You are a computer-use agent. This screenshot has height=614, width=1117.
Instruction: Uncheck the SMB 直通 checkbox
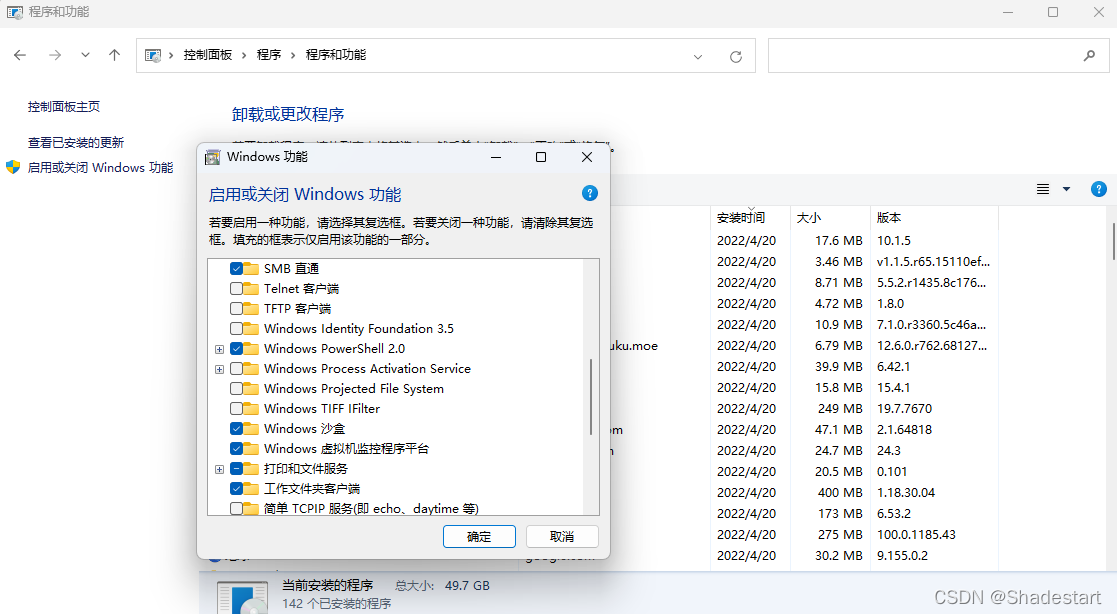pyautogui.click(x=237, y=269)
